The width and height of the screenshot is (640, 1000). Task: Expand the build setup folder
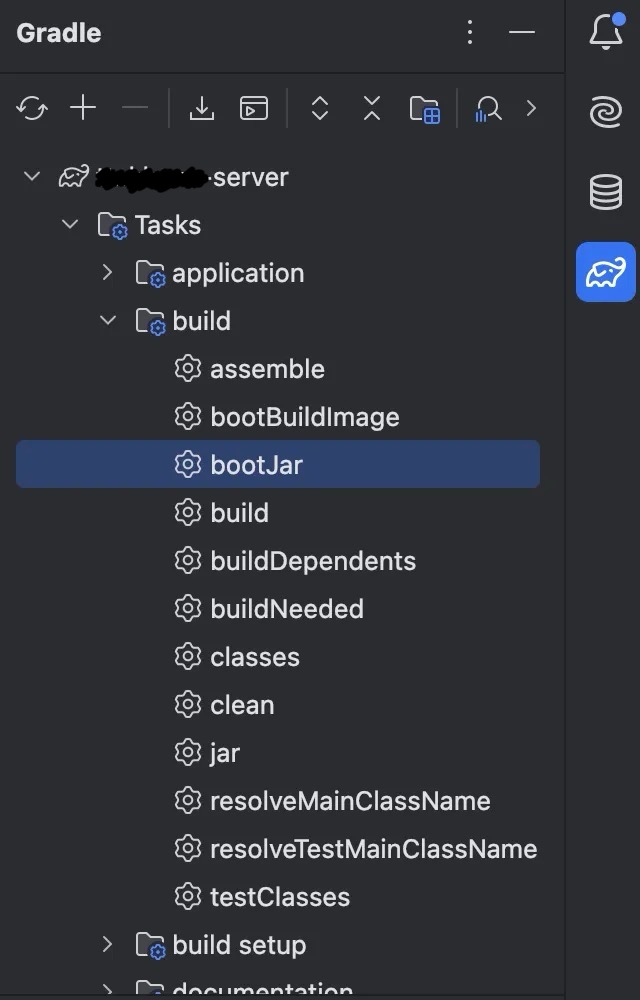pos(108,945)
